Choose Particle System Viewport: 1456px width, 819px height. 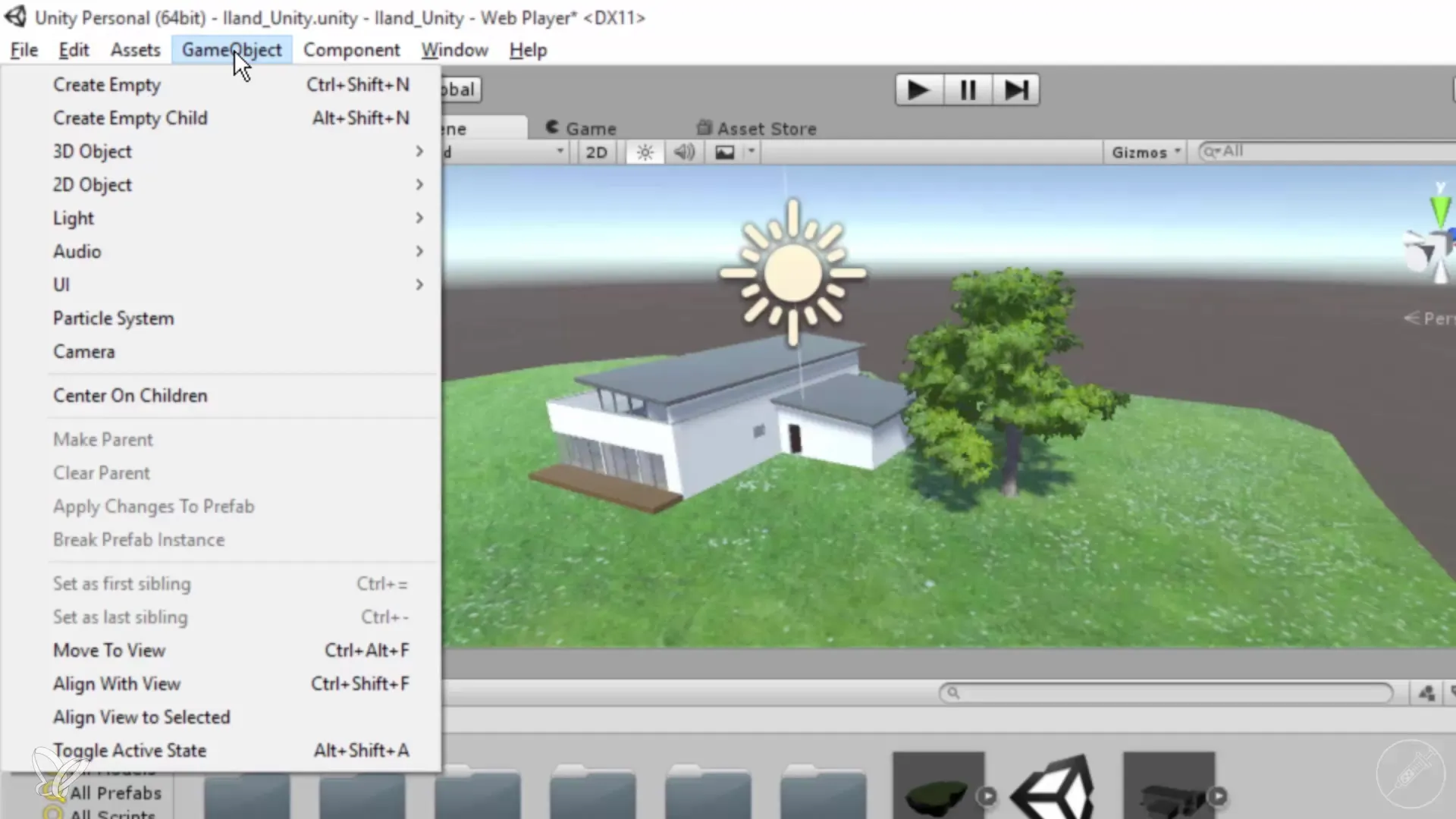[x=221, y=318]
